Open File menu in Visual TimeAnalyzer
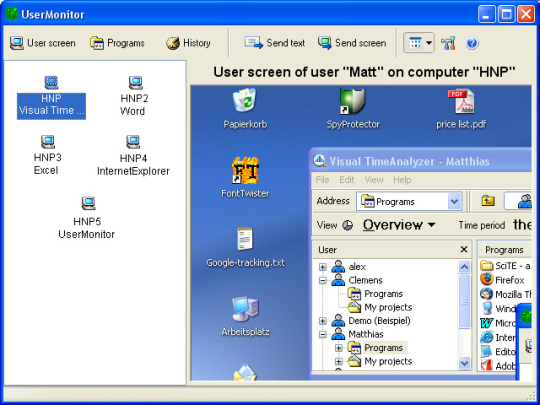This screenshot has height=405, width=540. 322,180
